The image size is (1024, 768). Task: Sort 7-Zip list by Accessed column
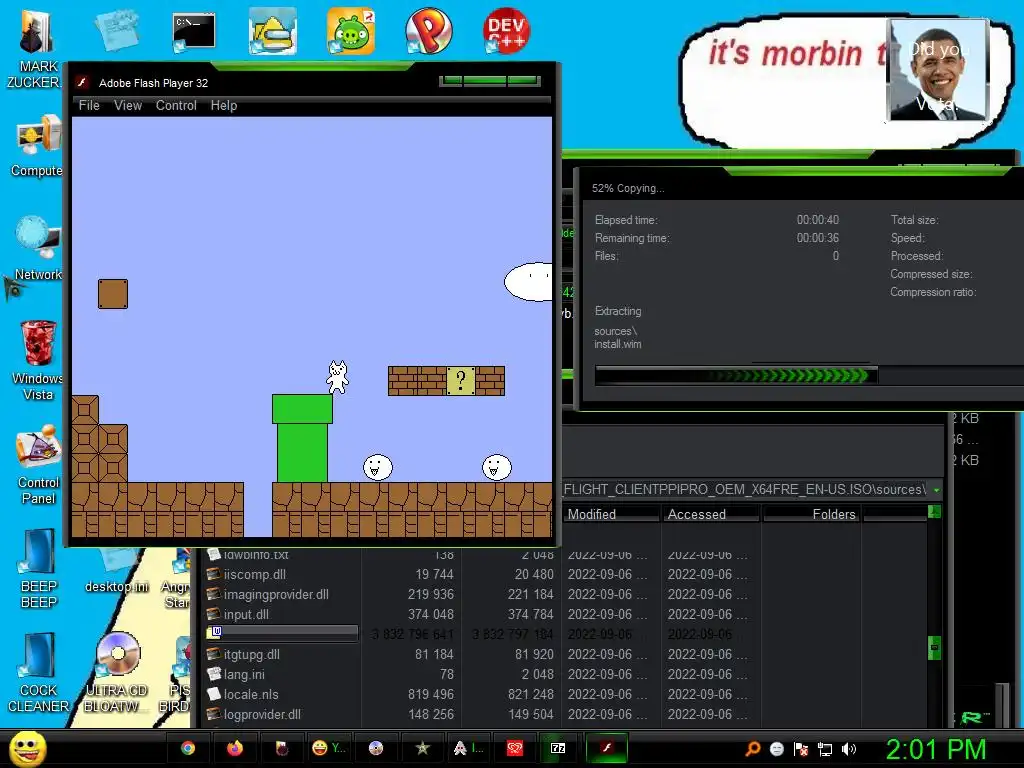(x=711, y=514)
